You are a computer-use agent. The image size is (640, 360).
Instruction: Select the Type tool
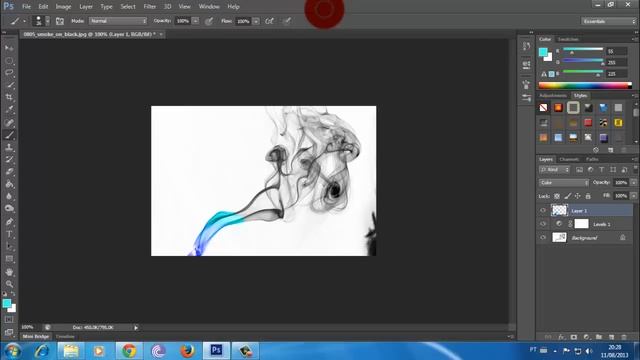9,234
